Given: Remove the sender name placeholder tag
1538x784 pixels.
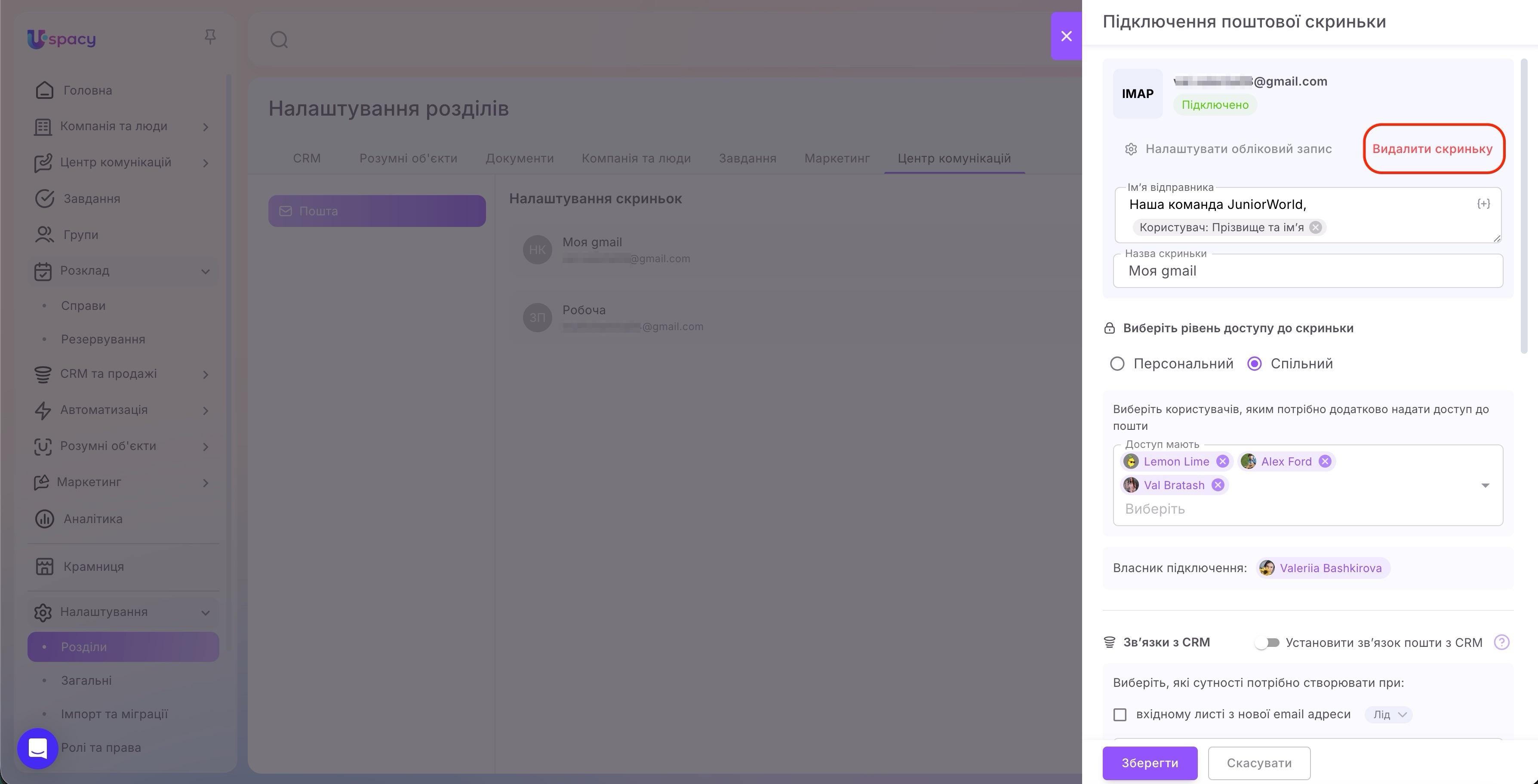Looking at the screenshot, I should (1315, 227).
